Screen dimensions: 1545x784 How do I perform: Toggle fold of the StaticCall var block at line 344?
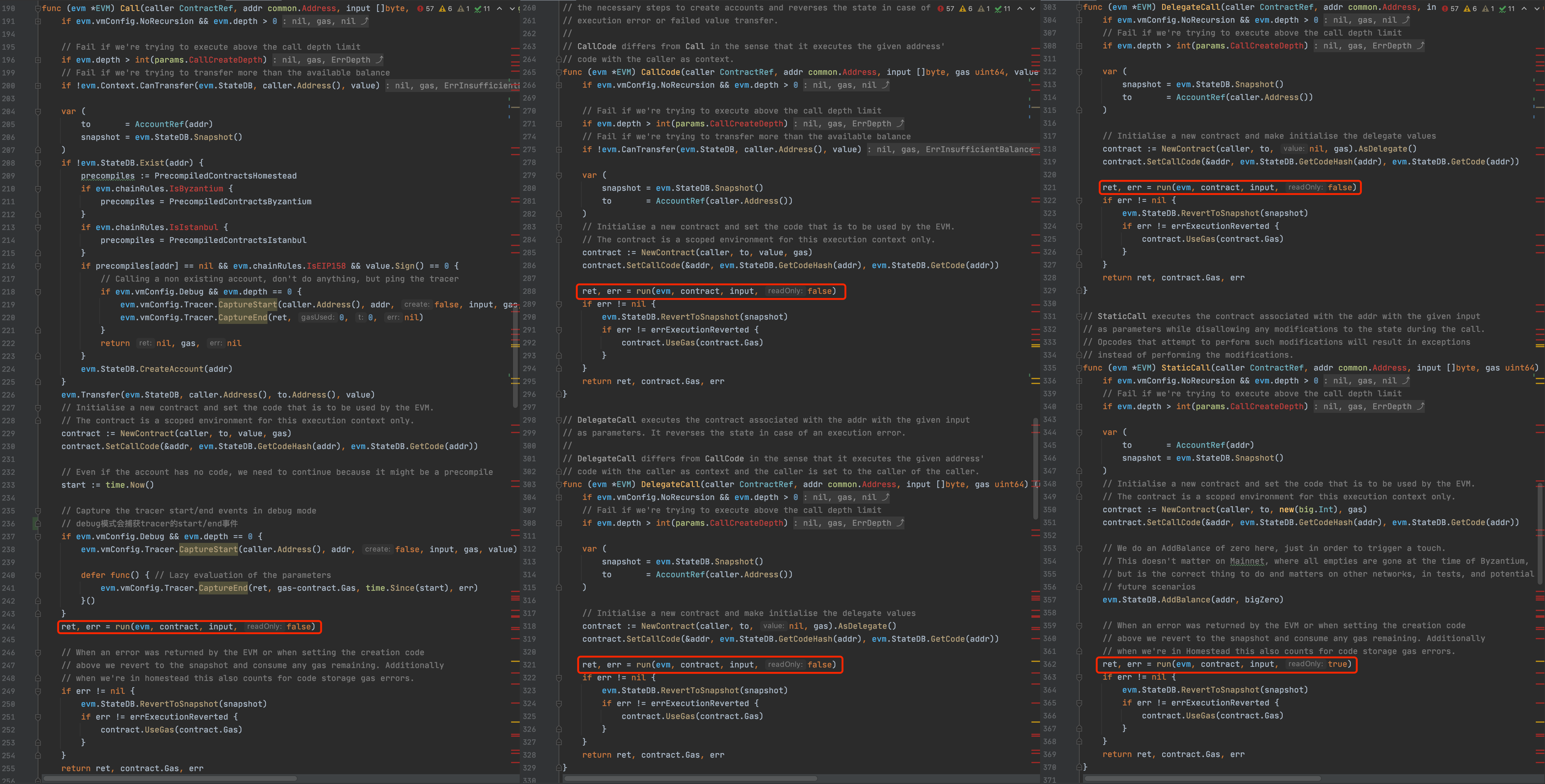pyautogui.click(x=1079, y=432)
